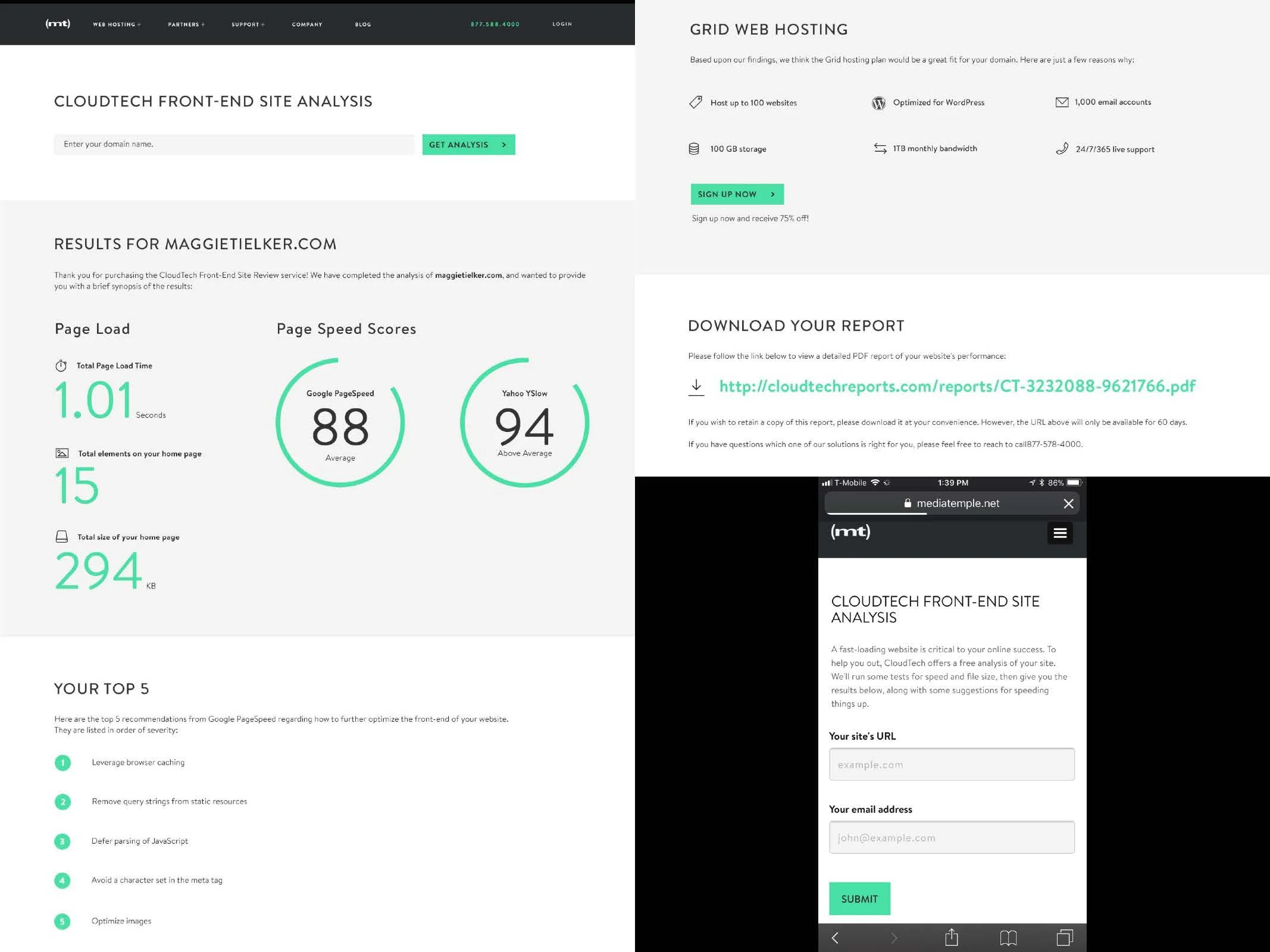Click the 'Enter your domain name' field

click(234, 145)
